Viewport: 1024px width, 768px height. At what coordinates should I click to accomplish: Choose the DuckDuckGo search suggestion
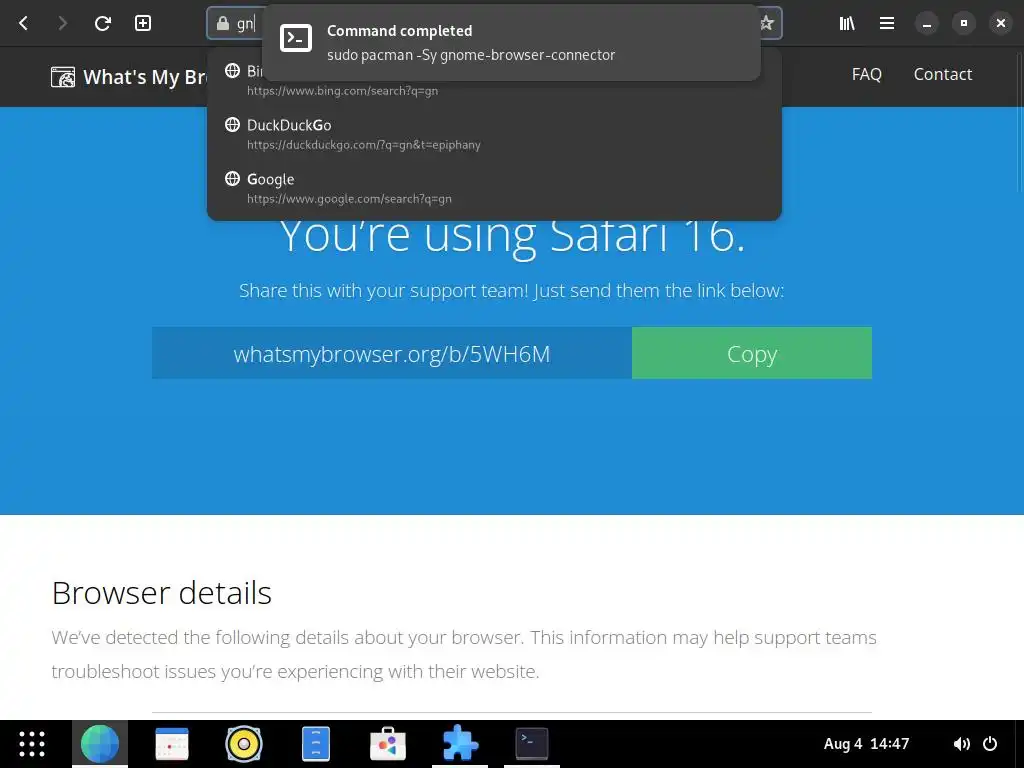(494, 134)
